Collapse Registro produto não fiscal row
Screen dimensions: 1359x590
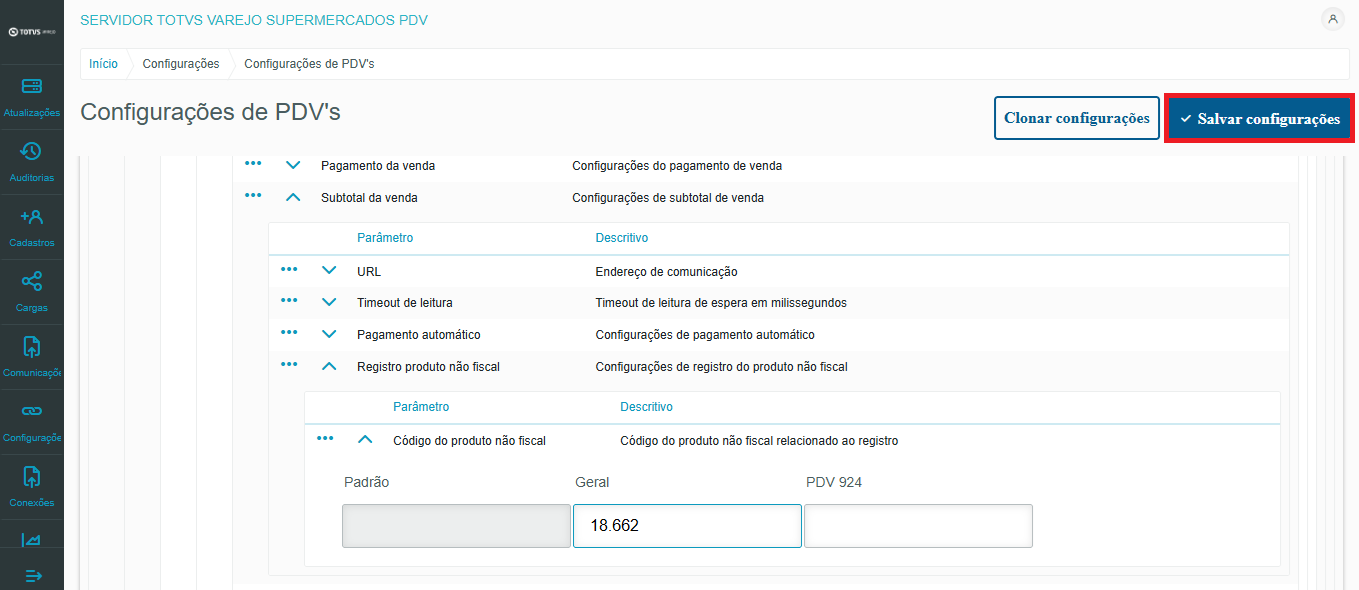point(329,367)
